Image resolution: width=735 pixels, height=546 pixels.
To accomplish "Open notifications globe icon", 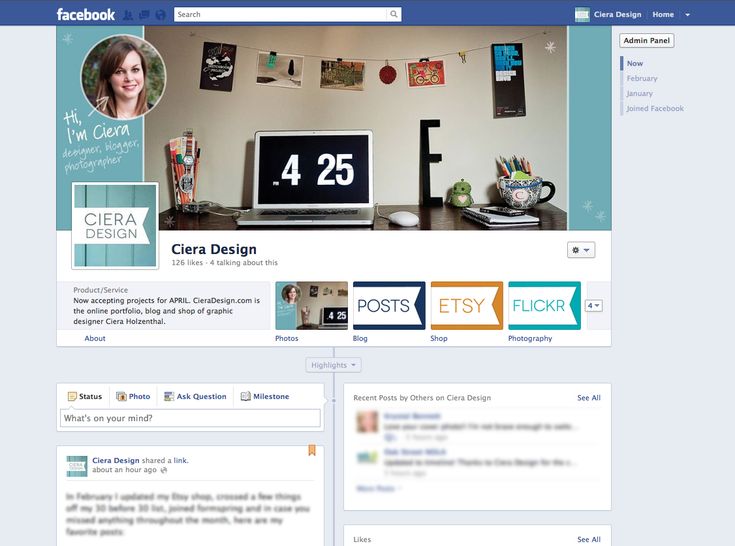I will tap(160, 15).
